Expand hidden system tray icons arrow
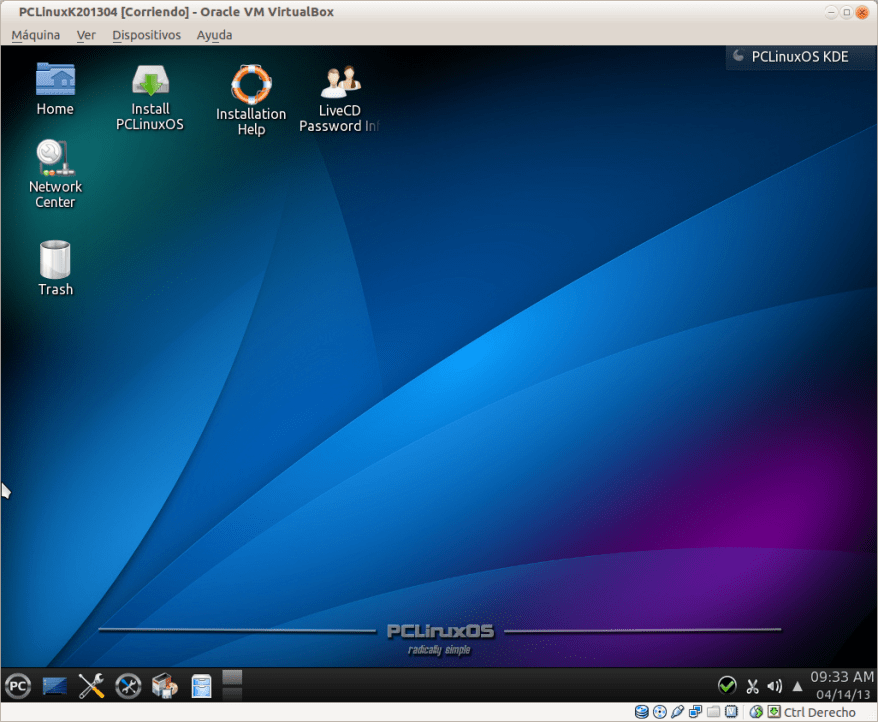Viewport: 878px width, 722px height. tap(797, 686)
